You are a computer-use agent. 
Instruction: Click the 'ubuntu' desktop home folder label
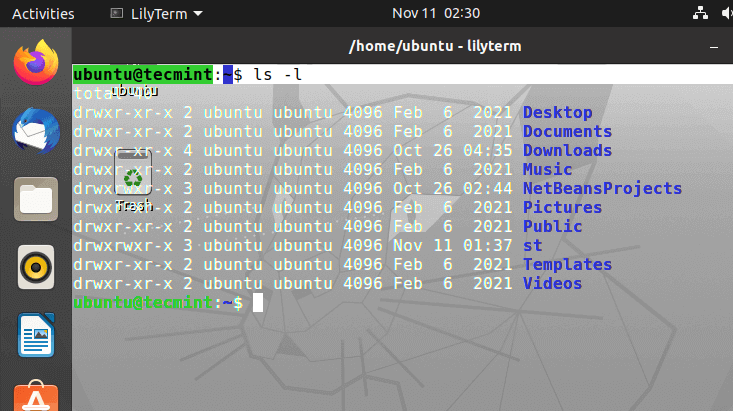134,91
